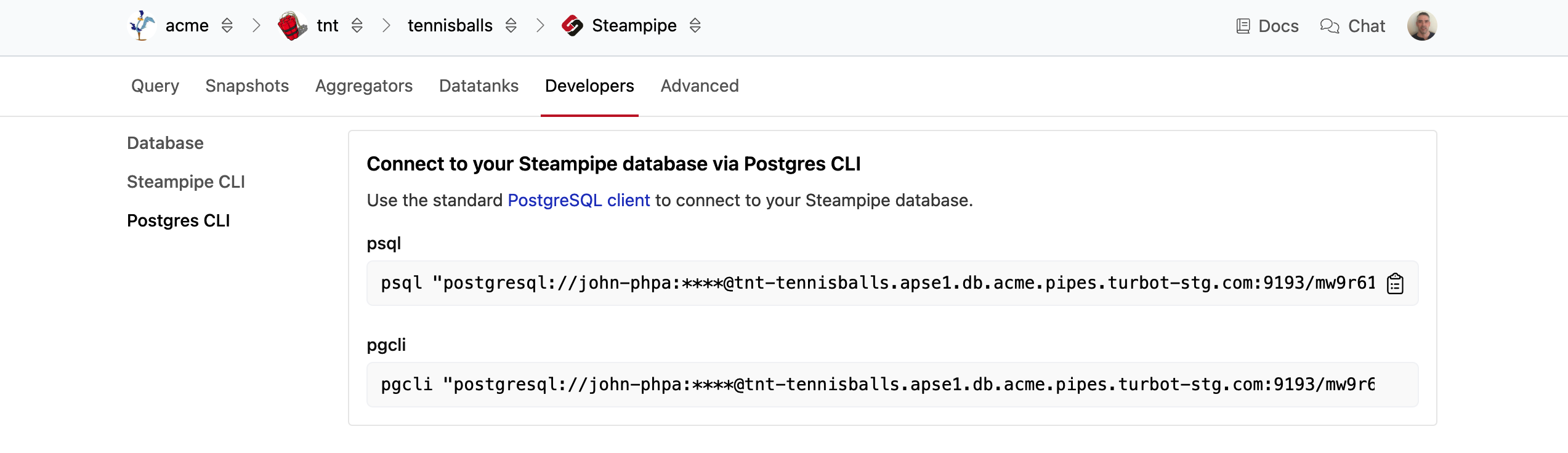
Task: Expand the acme organization switcher arrows
Action: point(227,26)
